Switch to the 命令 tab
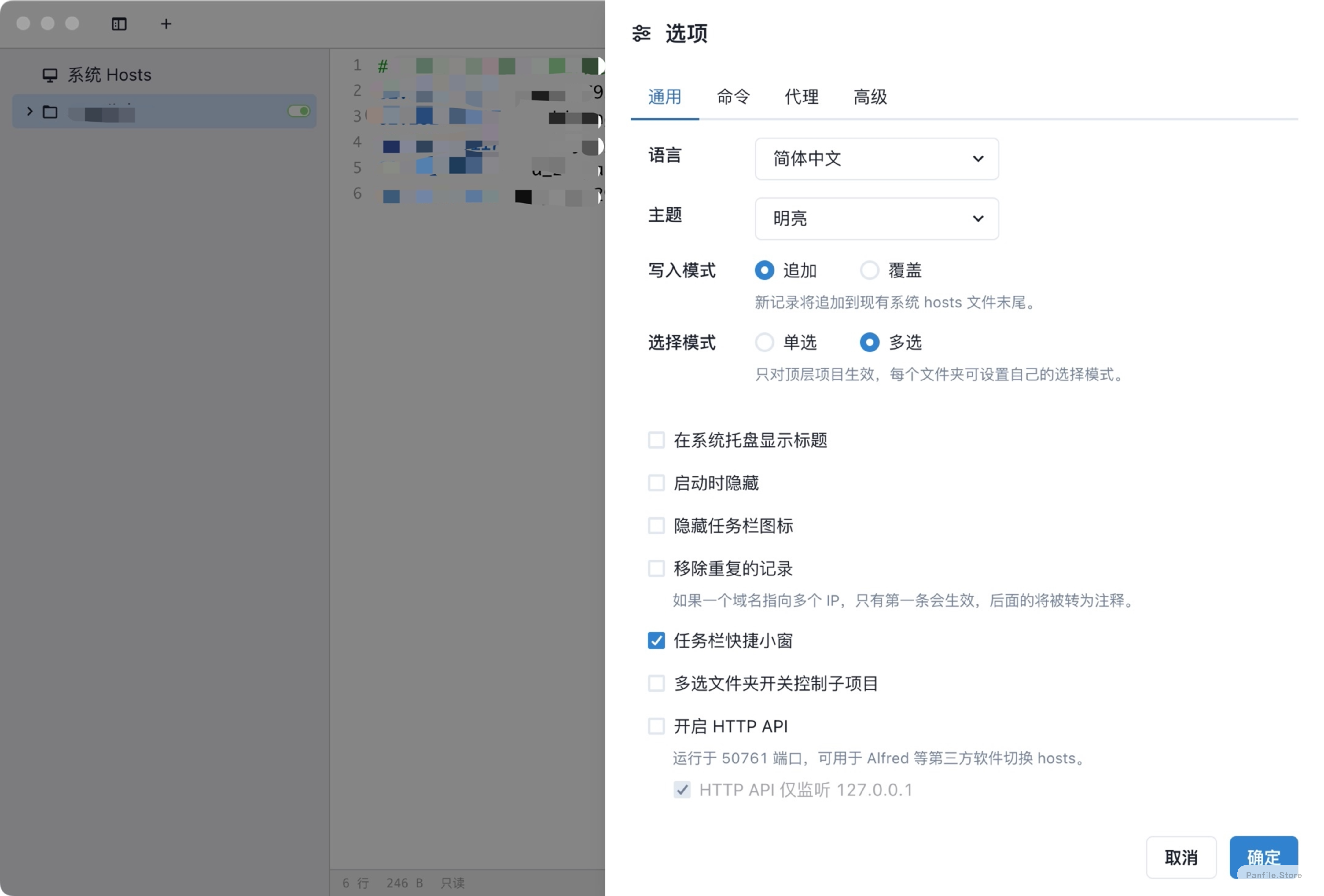1324x896 pixels. pyautogui.click(x=733, y=97)
